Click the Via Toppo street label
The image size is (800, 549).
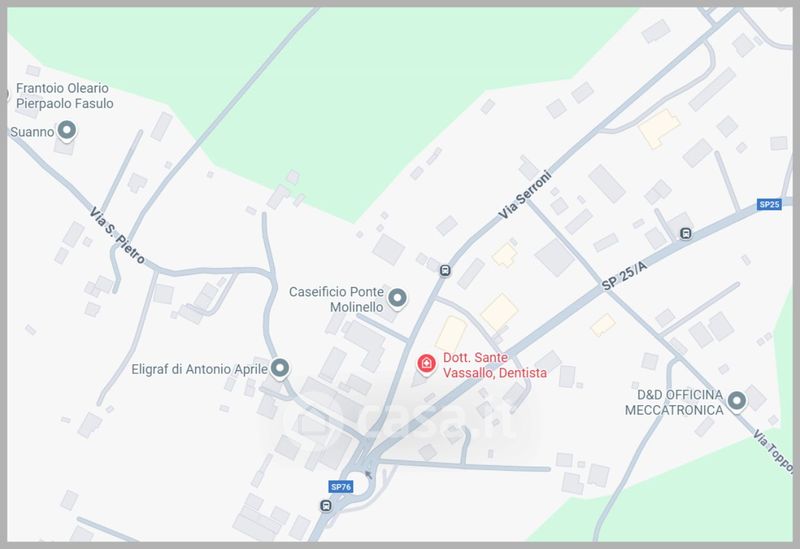coord(772,452)
